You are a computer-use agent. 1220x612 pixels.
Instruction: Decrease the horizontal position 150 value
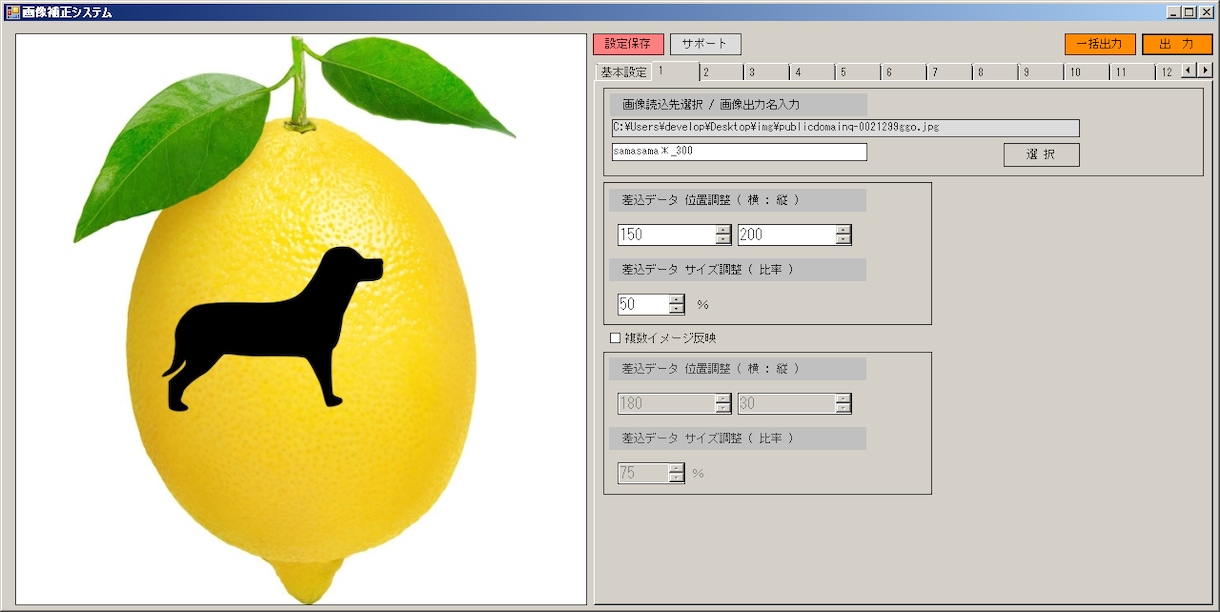pyautogui.click(x=724, y=240)
